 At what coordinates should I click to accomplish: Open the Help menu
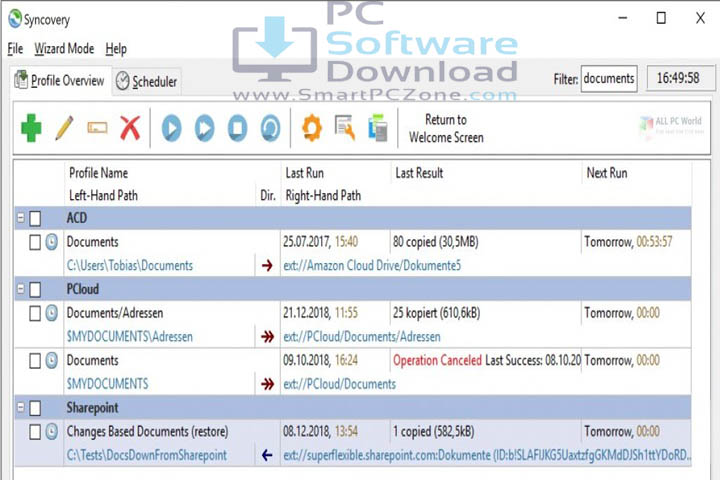point(116,48)
